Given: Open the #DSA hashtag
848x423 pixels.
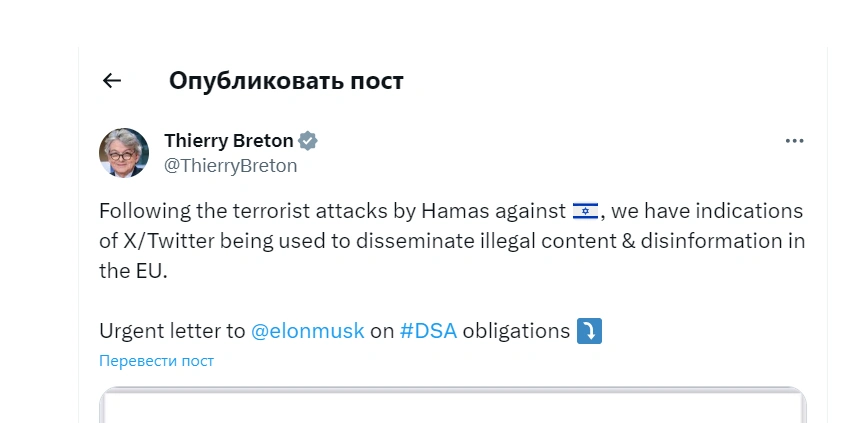Looking at the screenshot, I should click(x=428, y=331).
